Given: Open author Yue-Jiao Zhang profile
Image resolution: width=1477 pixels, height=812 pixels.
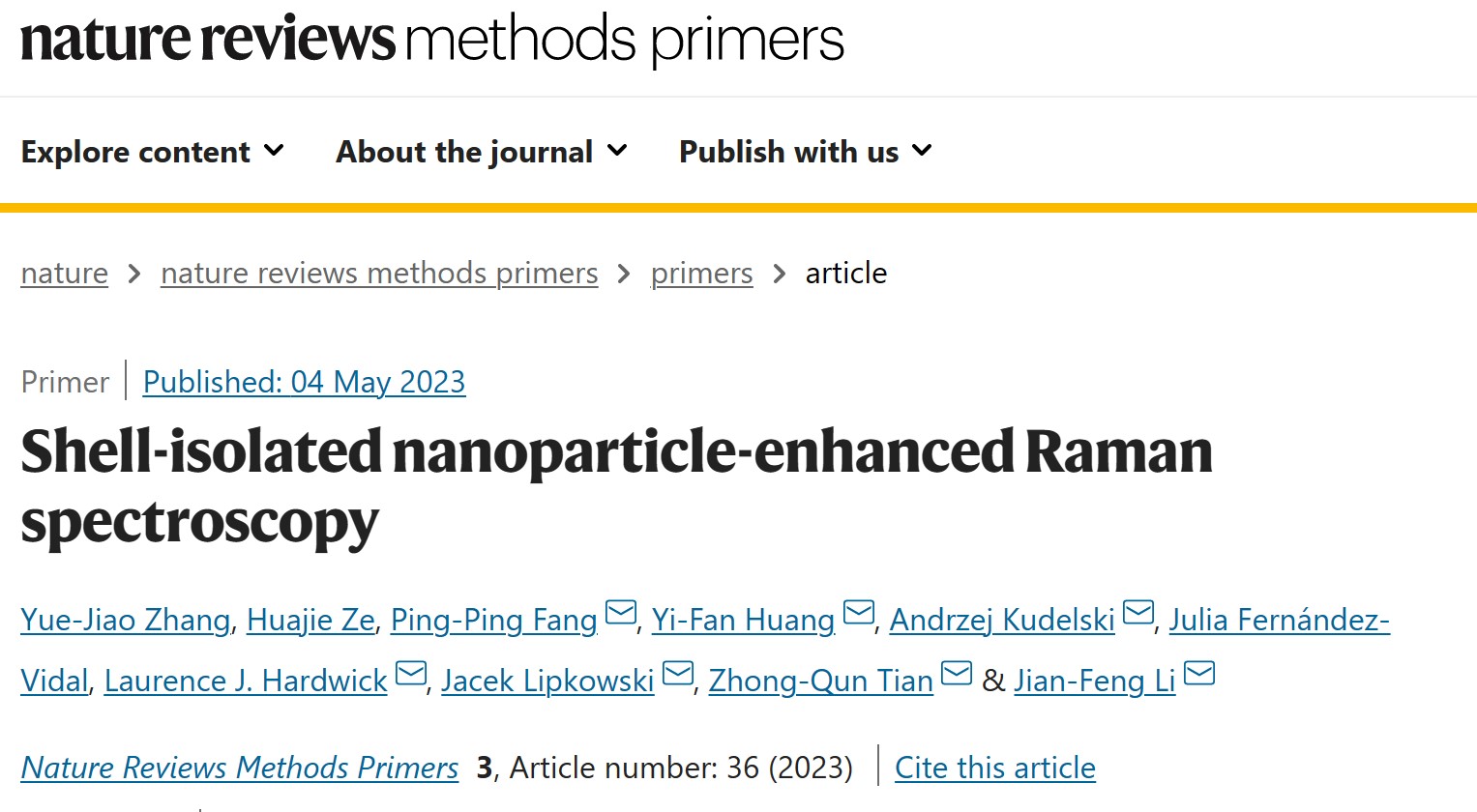Looking at the screenshot, I should pos(126,620).
